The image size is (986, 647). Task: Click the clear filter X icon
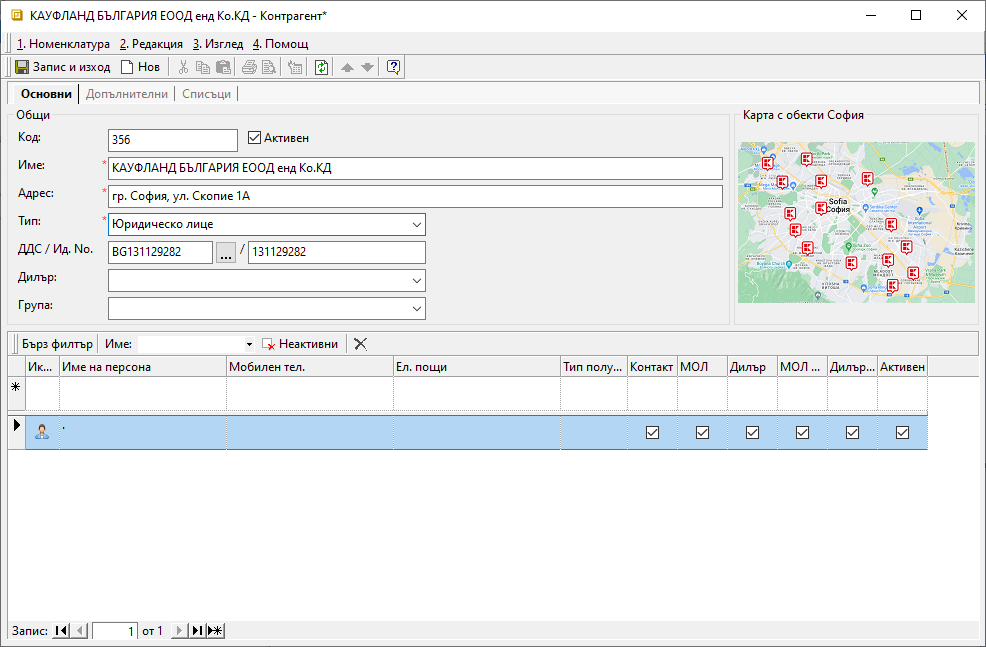pos(360,344)
